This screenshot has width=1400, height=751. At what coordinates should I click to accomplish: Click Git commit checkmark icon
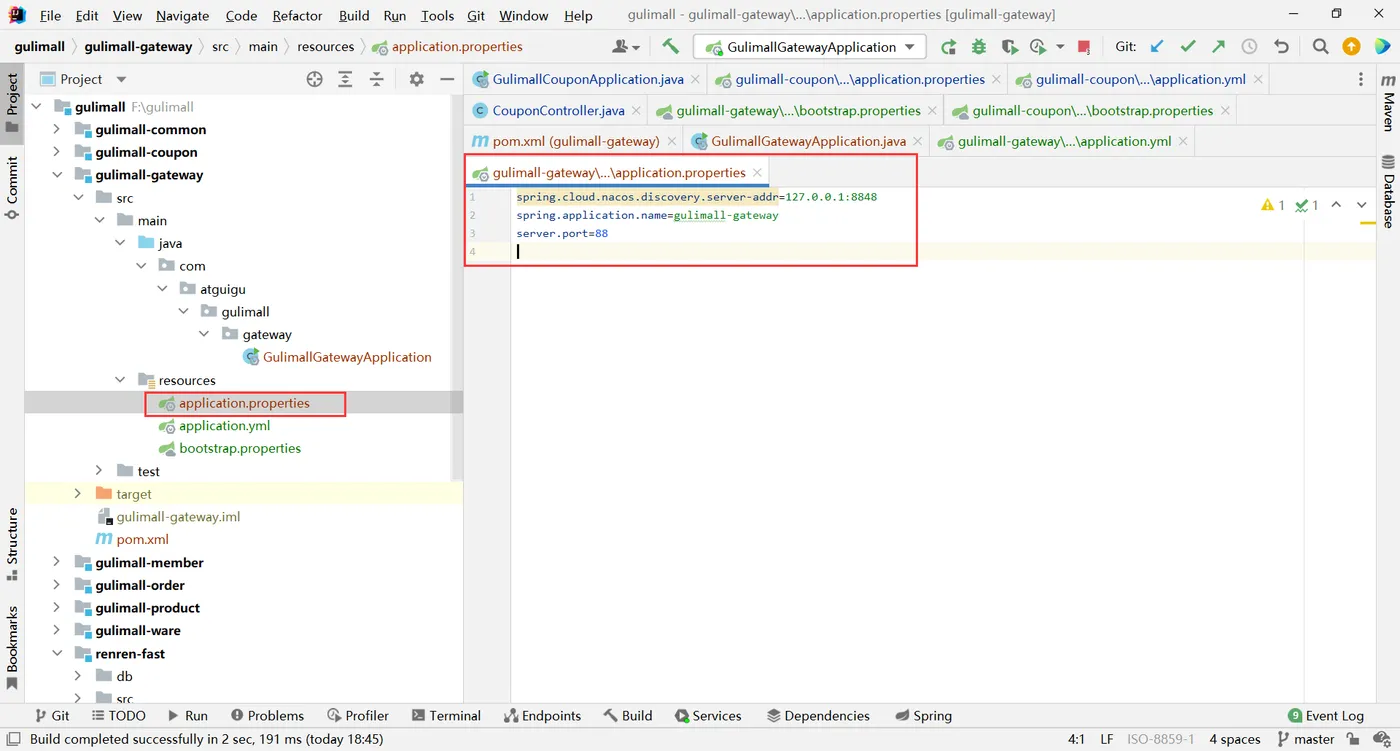click(x=1188, y=46)
